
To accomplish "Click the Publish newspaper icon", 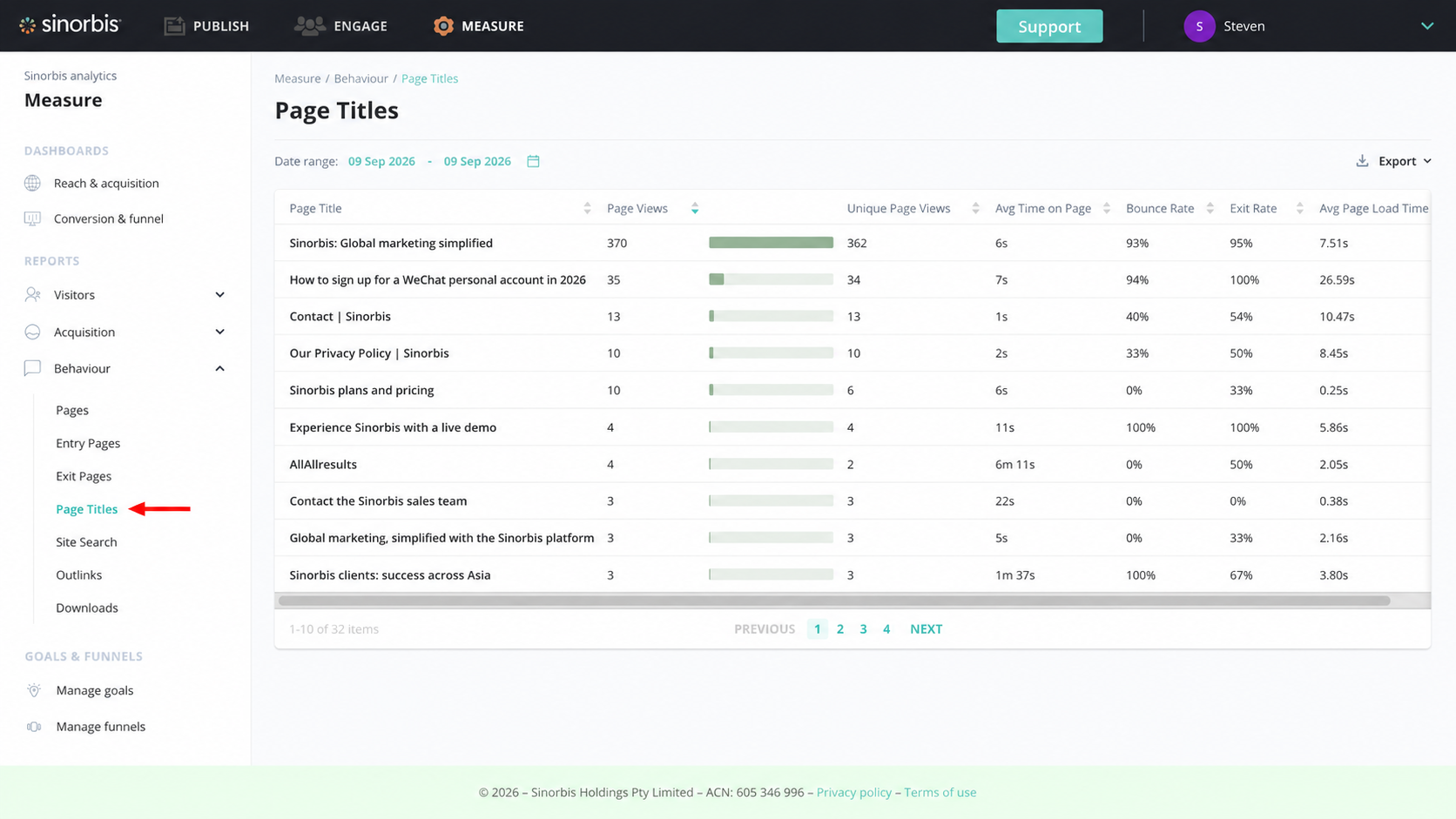I will 175,26.
